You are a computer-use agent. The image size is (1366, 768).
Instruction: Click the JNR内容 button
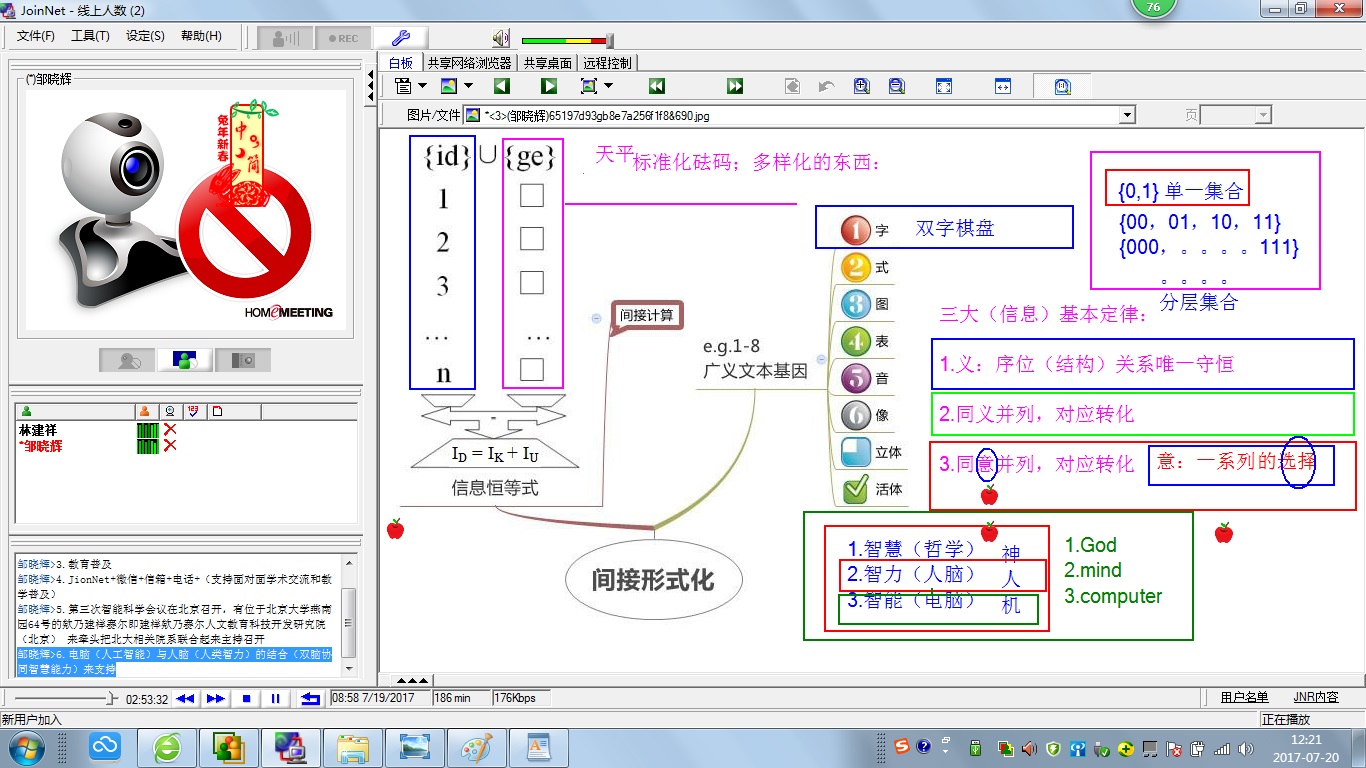pos(1315,697)
